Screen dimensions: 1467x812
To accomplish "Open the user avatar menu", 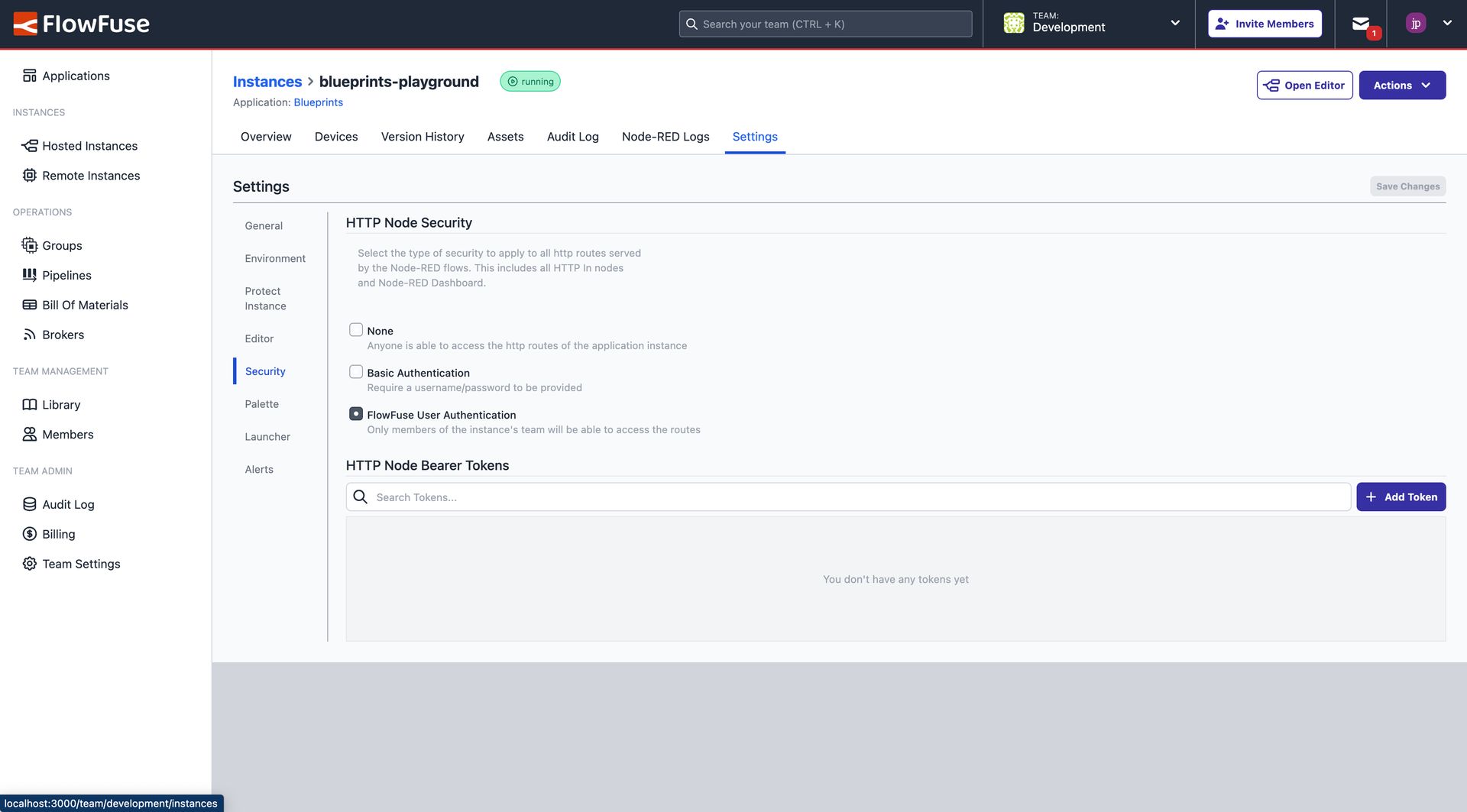I will pyautogui.click(x=1417, y=23).
